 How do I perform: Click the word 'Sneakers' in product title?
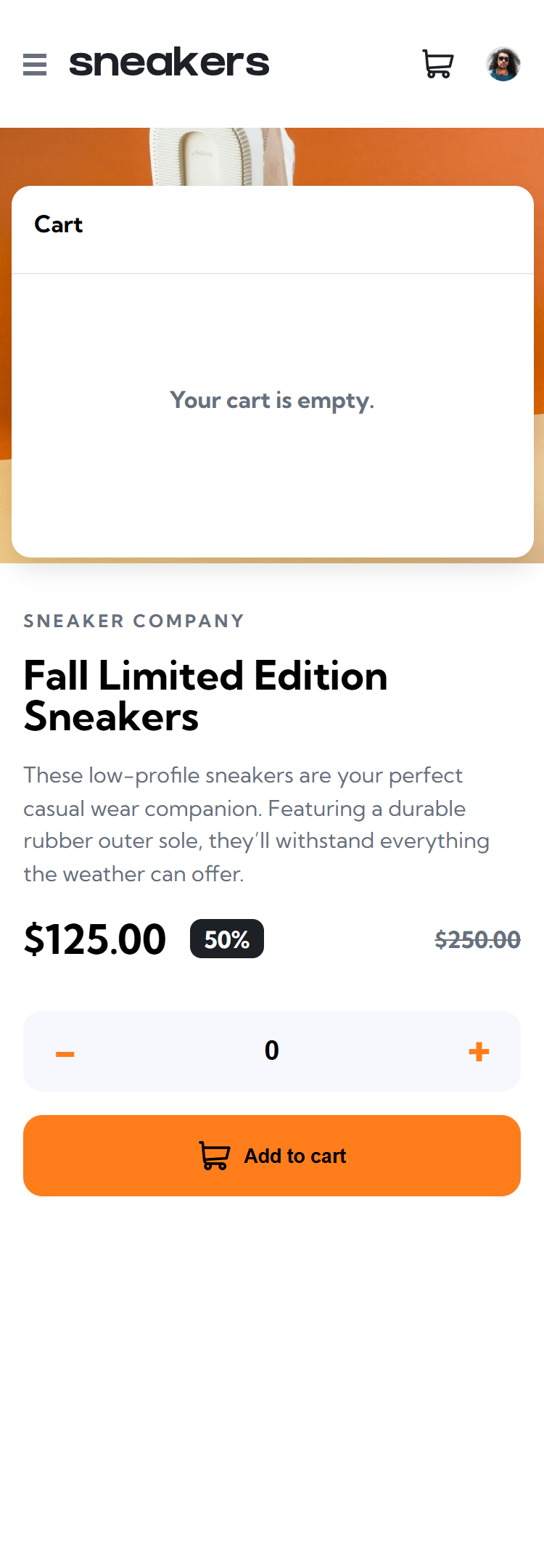(111, 717)
